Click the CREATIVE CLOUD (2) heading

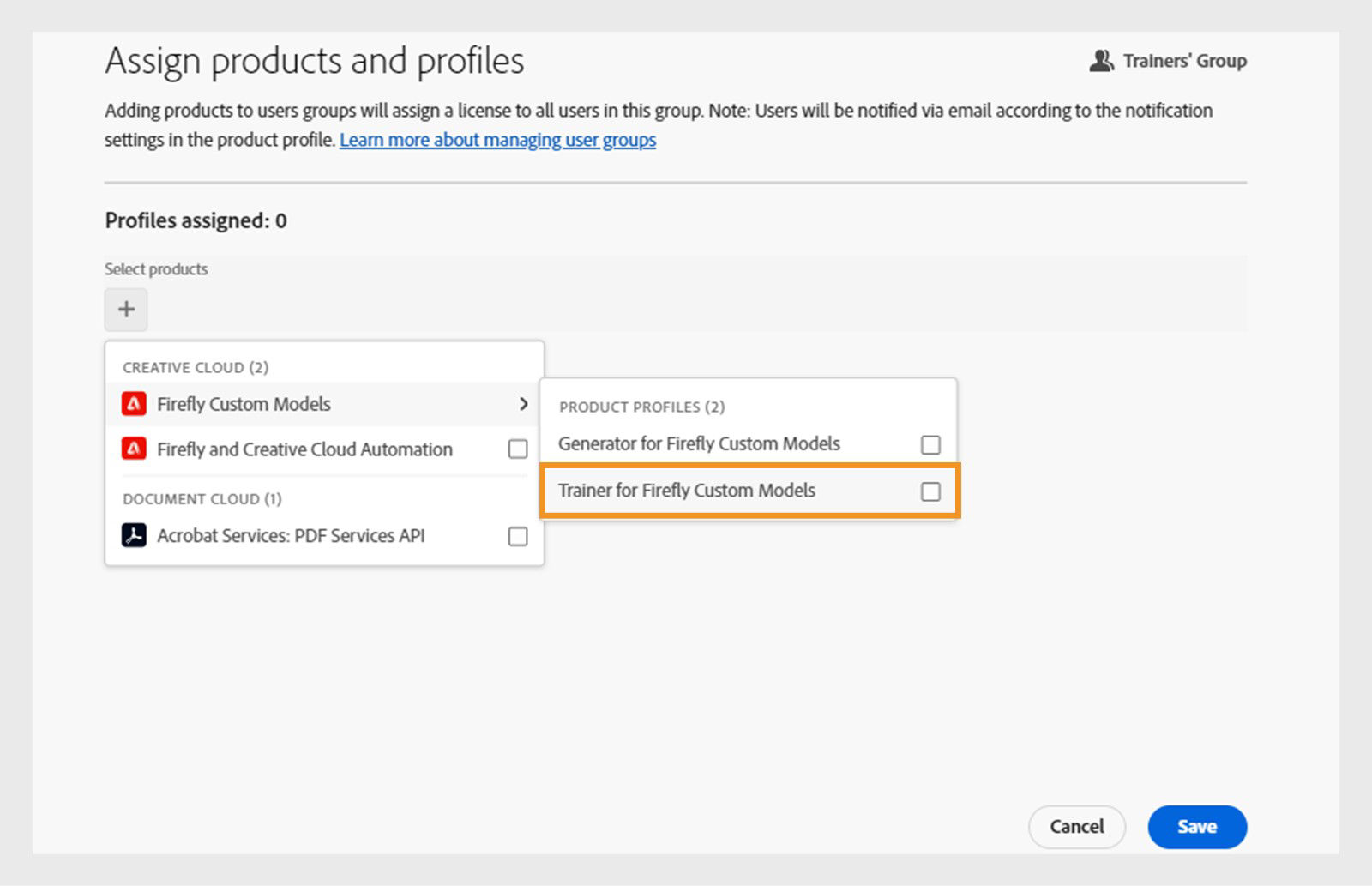(x=196, y=367)
